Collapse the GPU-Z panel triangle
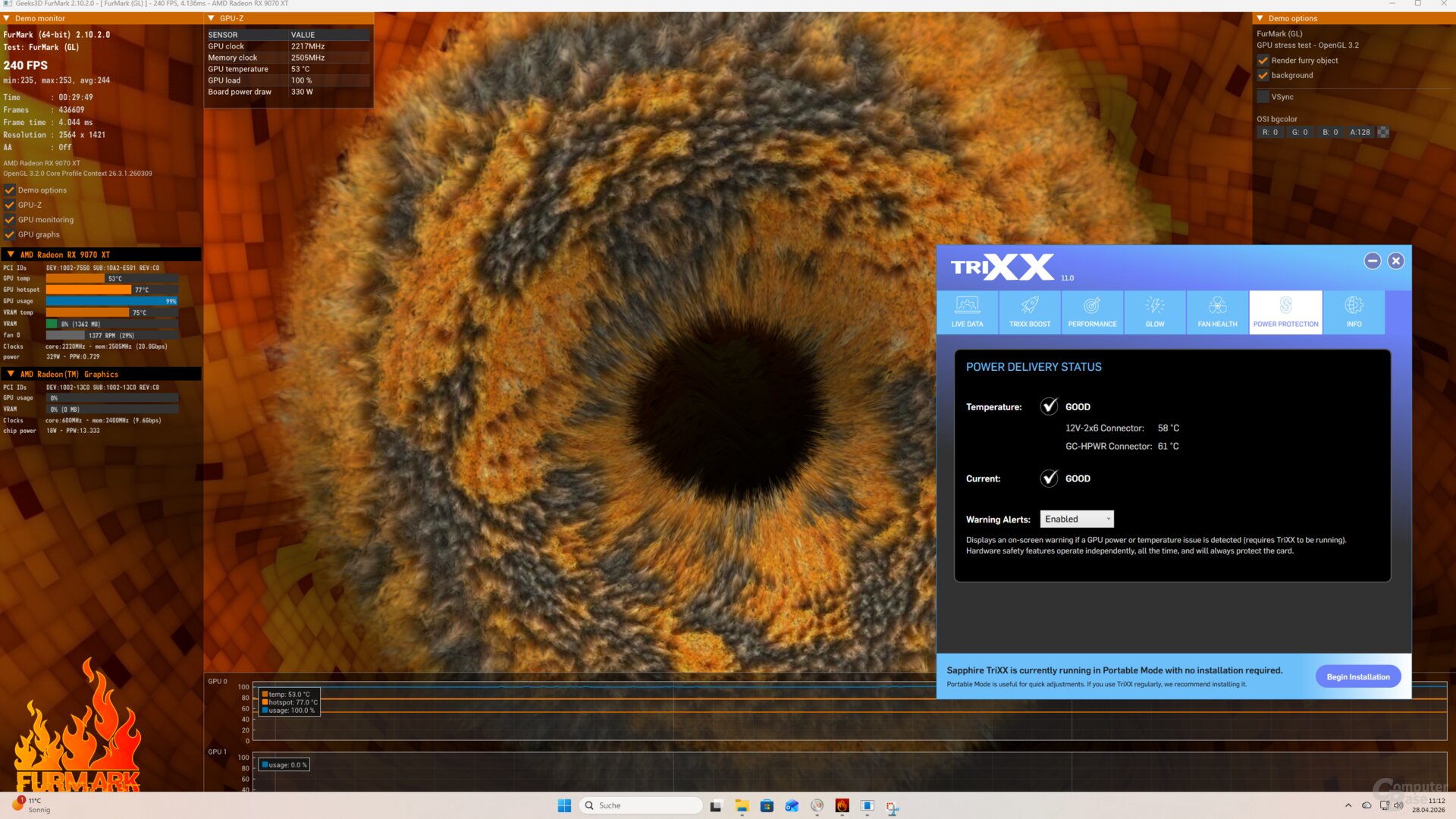Image resolution: width=1456 pixels, height=819 pixels. (x=212, y=18)
